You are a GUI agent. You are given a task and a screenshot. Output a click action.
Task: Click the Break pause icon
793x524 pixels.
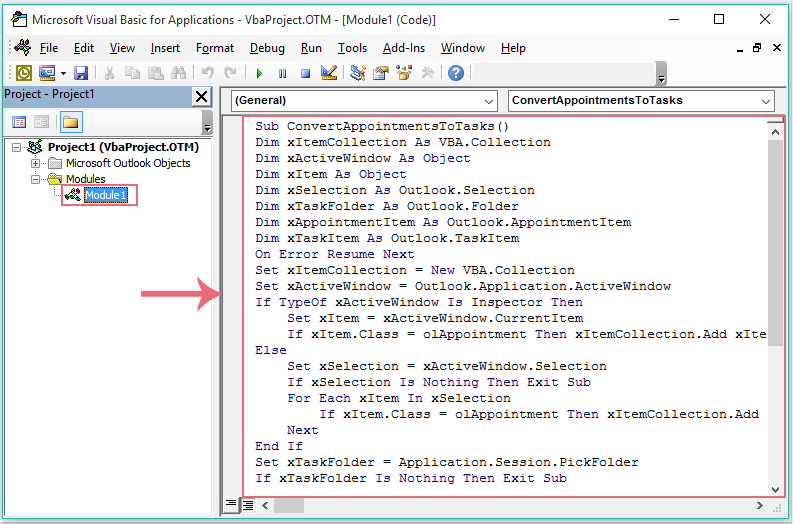(282, 74)
